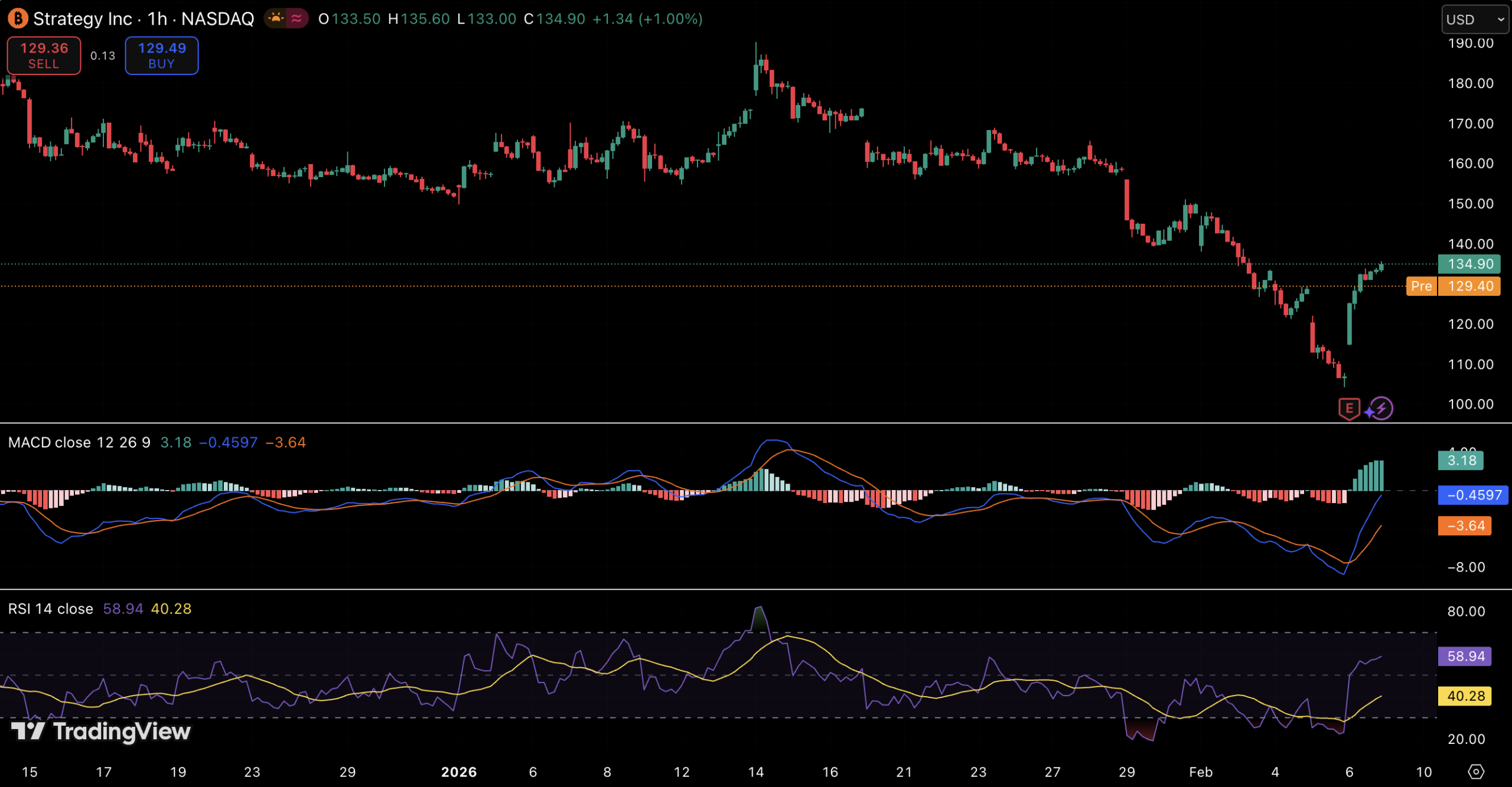Click the pre-market sun session icon

pos(276,19)
